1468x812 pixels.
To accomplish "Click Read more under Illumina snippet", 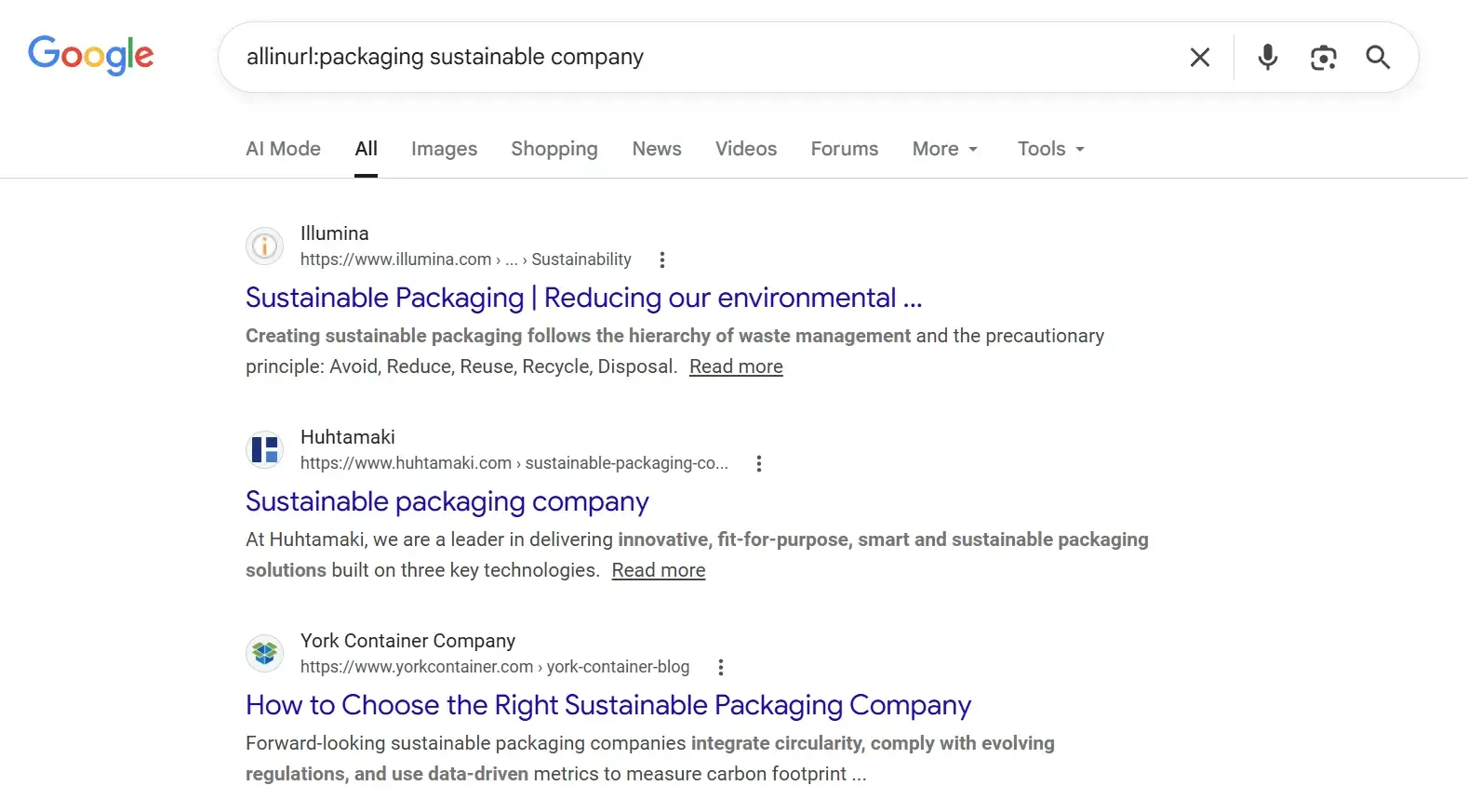I will [736, 366].
